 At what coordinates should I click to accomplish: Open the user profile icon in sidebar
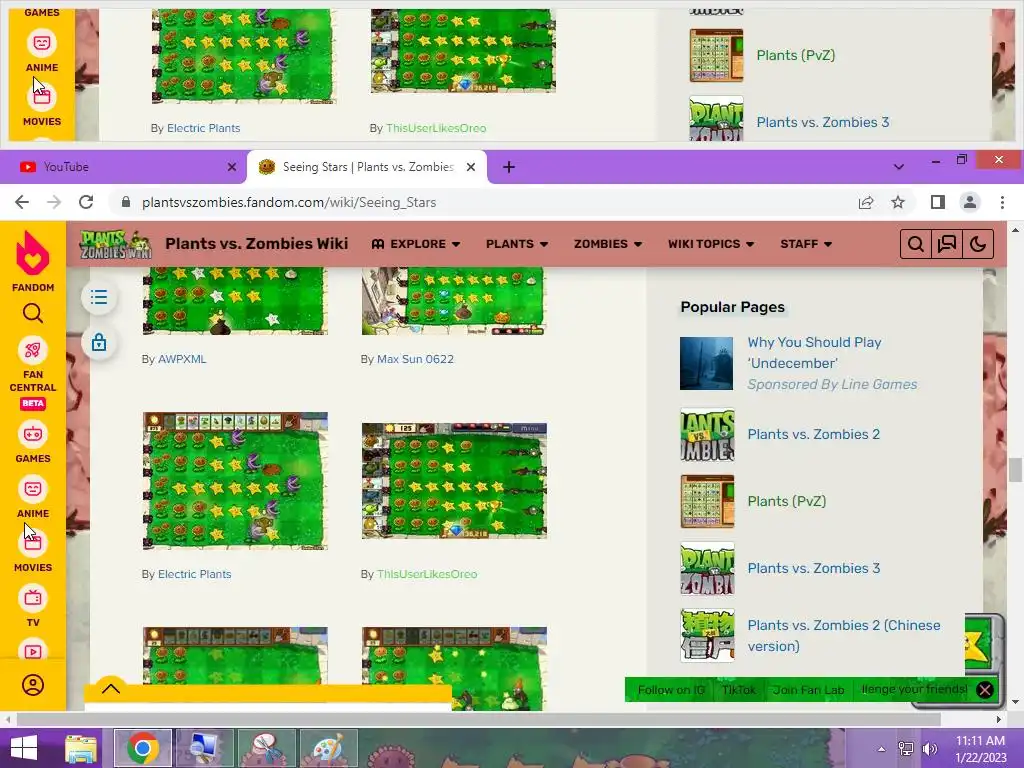click(x=33, y=685)
